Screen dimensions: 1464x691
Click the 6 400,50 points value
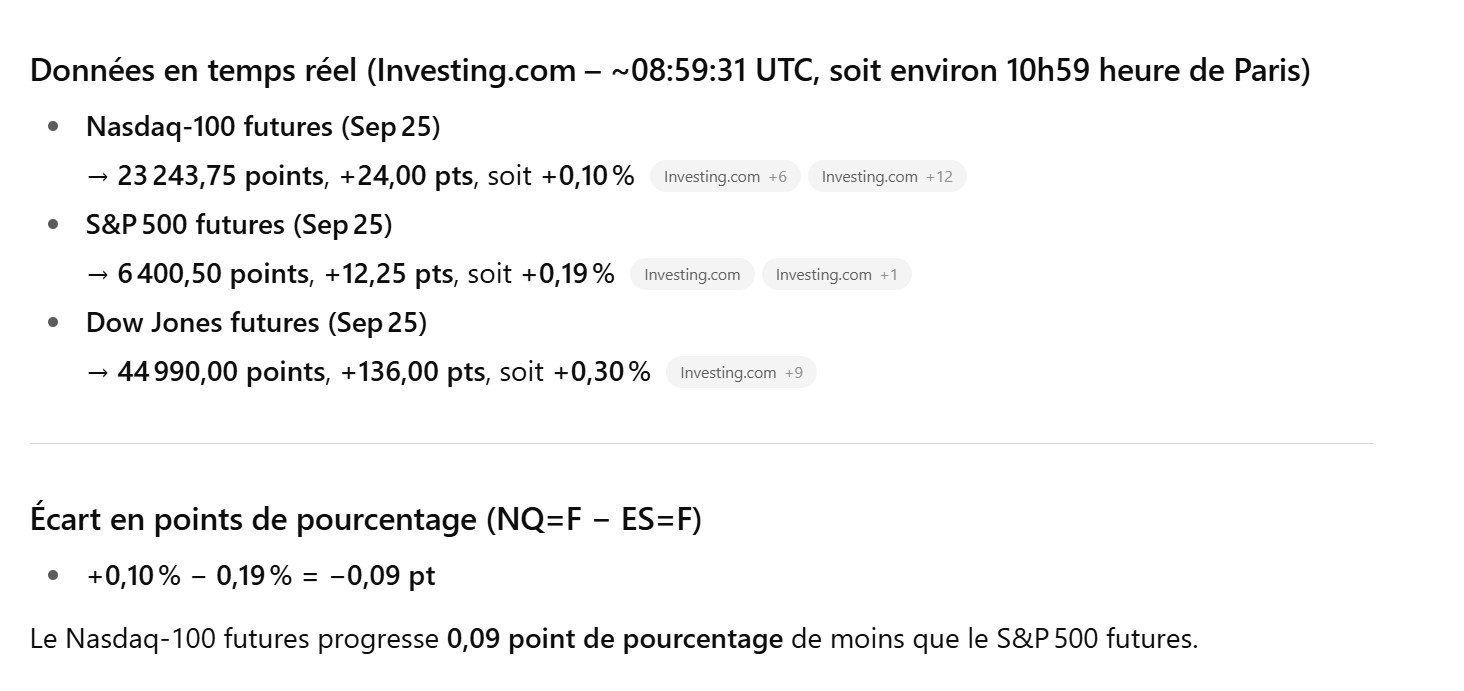pos(212,274)
